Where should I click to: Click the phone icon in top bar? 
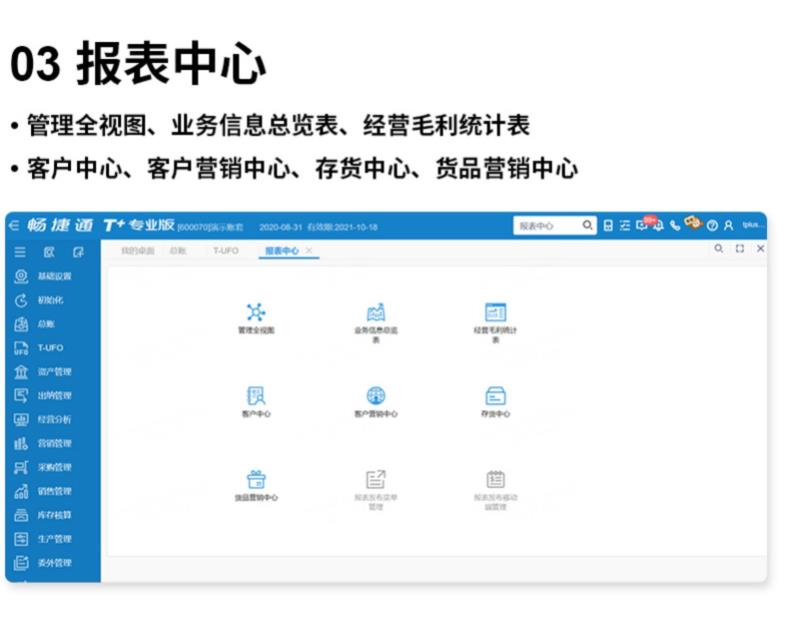tap(675, 225)
